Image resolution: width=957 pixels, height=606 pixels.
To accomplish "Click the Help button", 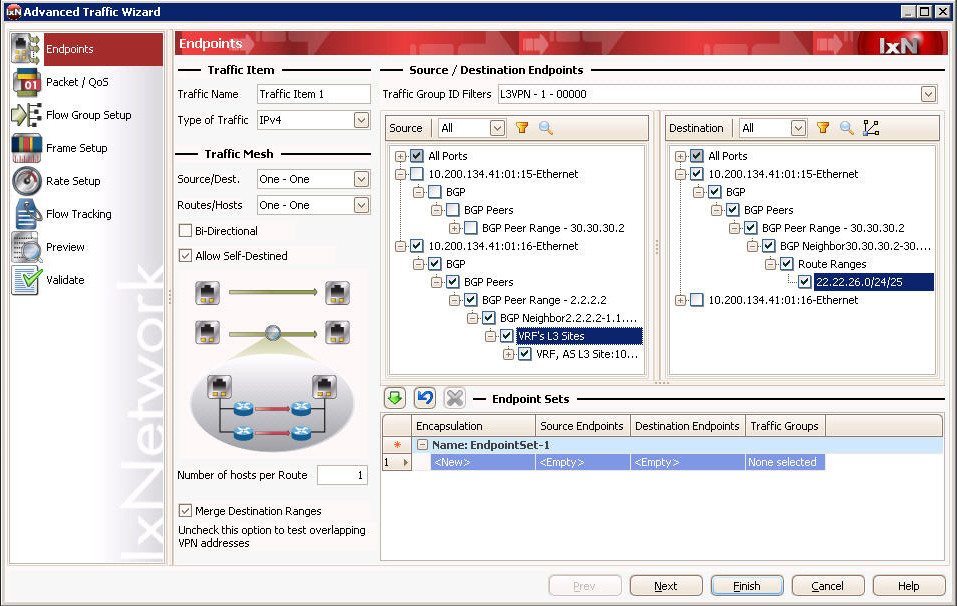I will click(909, 585).
